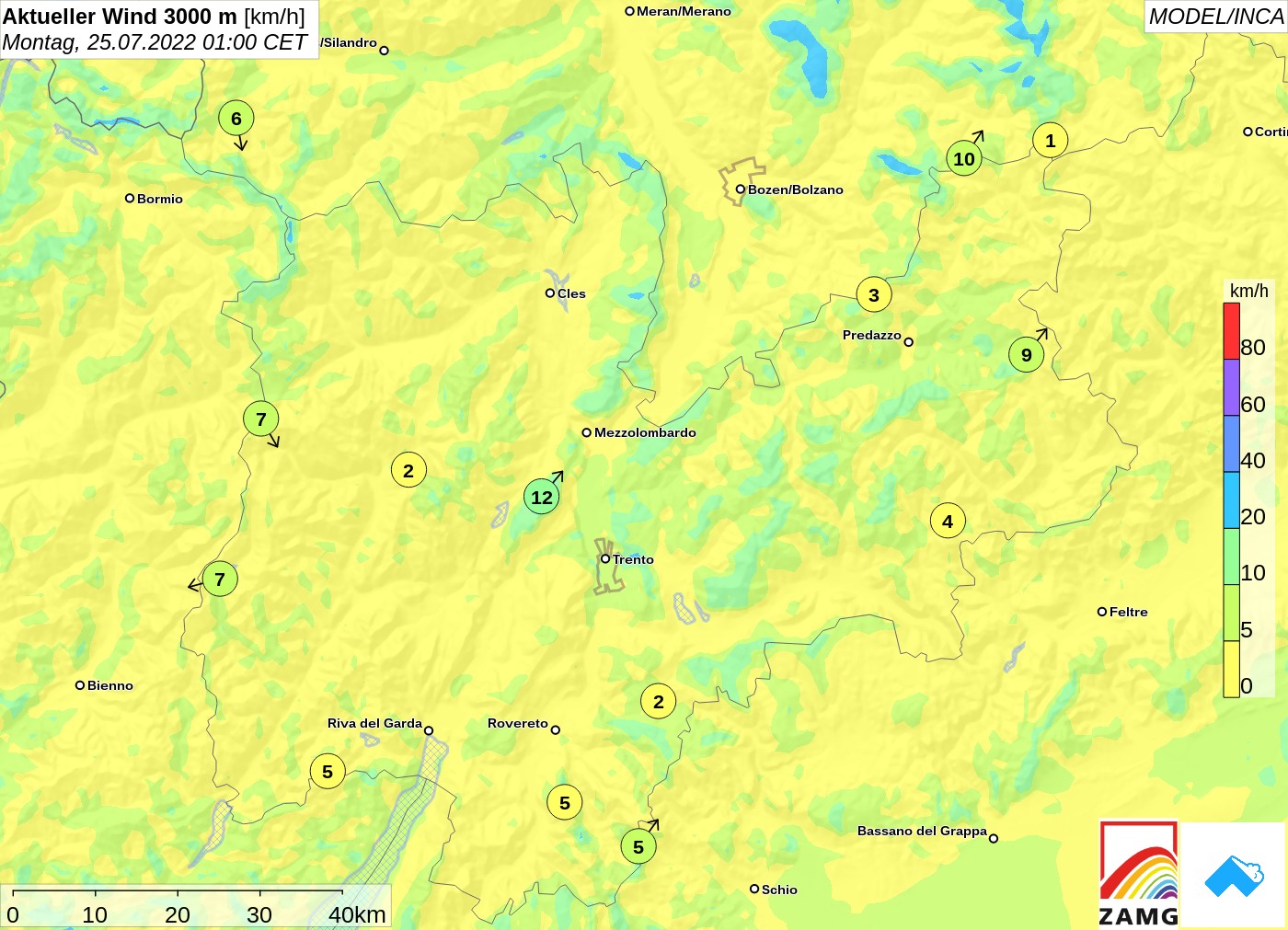The image size is (1288, 930).
Task: Click the Rovereto label
Action: pyautogui.click(x=518, y=723)
